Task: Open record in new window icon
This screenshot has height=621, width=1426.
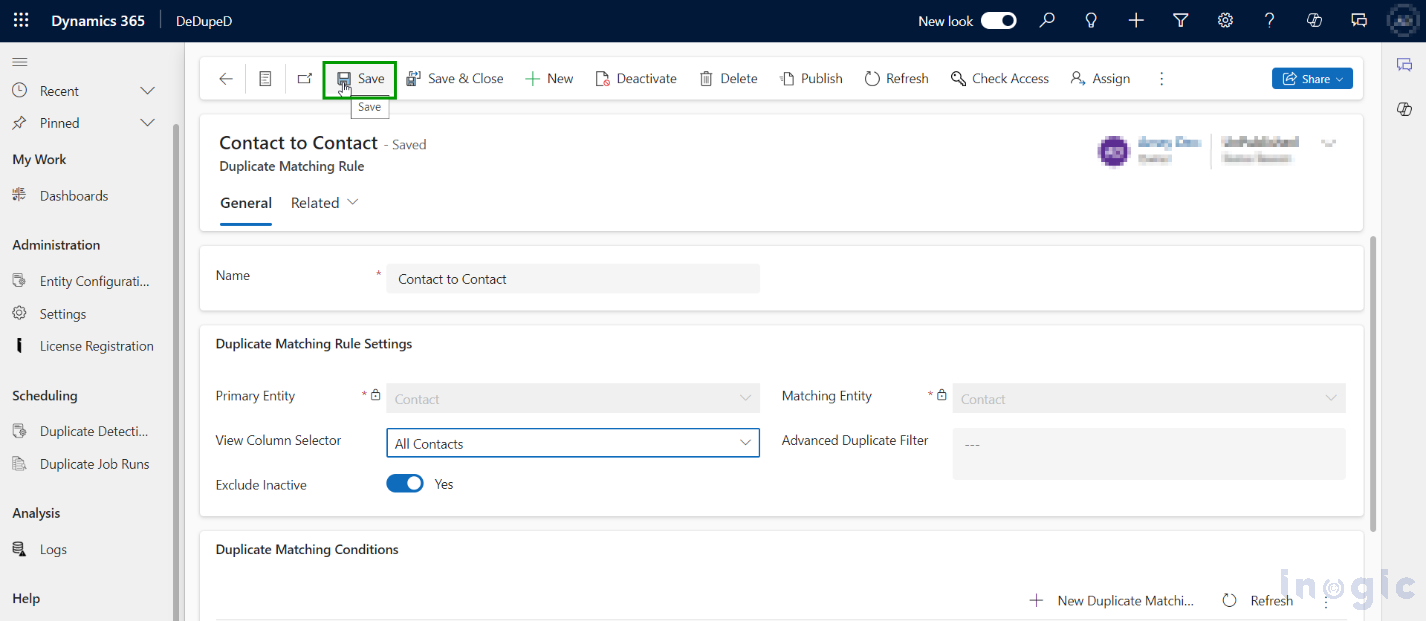Action: click(305, 79)
